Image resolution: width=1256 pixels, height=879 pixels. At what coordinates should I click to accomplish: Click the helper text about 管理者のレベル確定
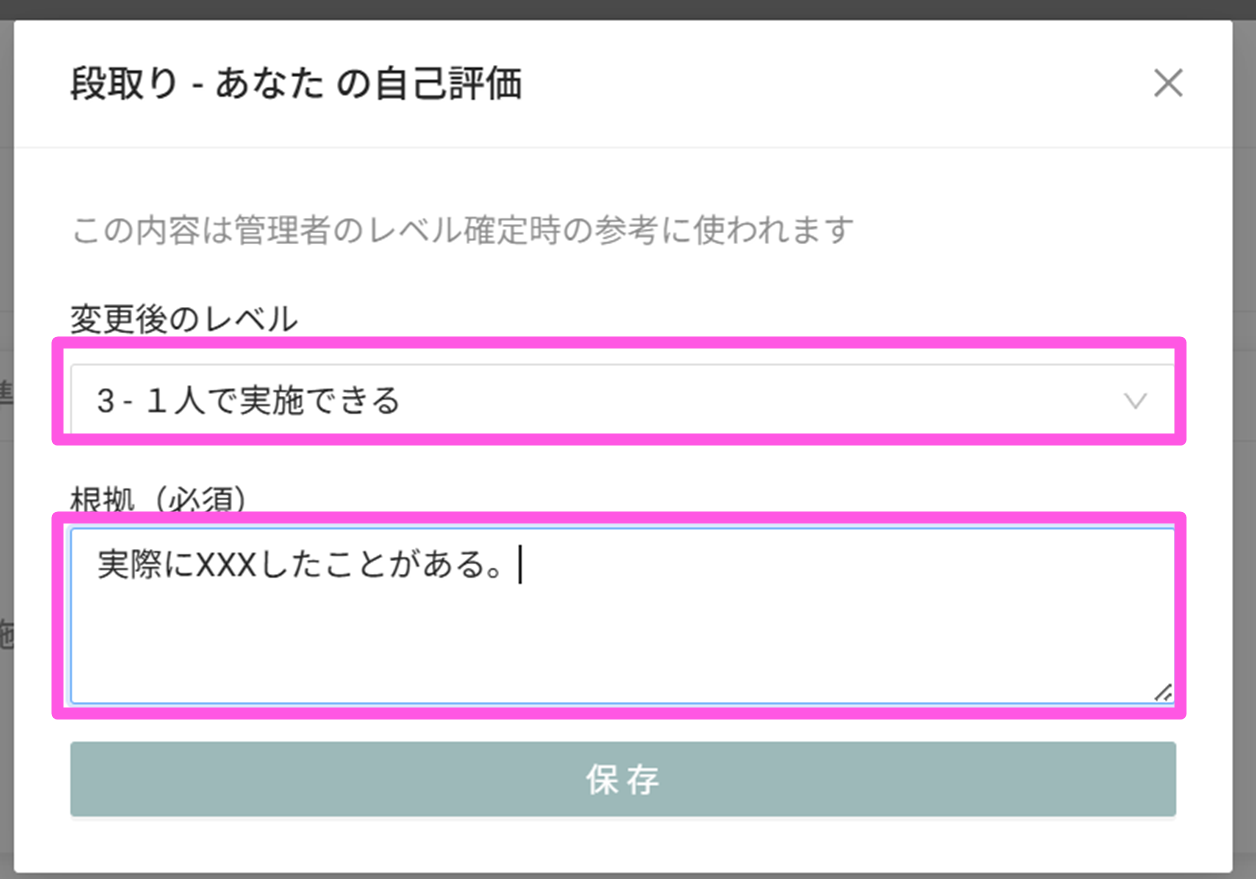click(x=462, y=231)
